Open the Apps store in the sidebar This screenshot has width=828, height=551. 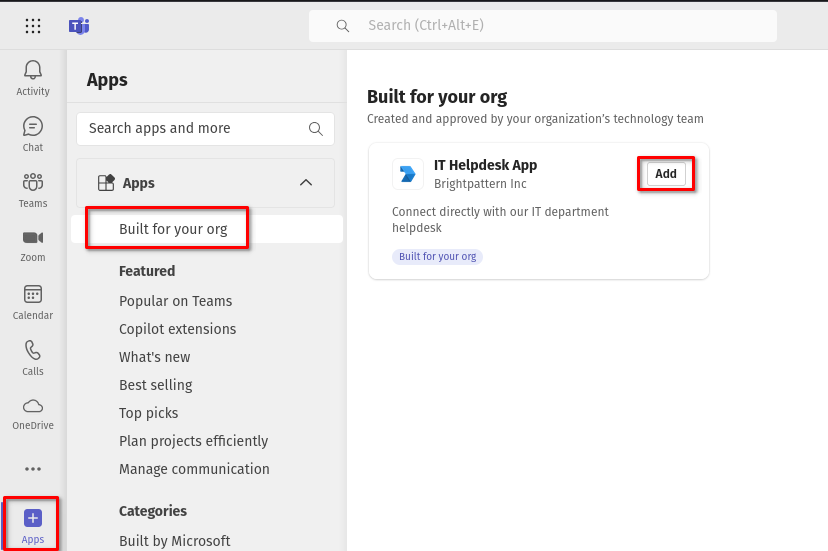(x=33, y=526)
